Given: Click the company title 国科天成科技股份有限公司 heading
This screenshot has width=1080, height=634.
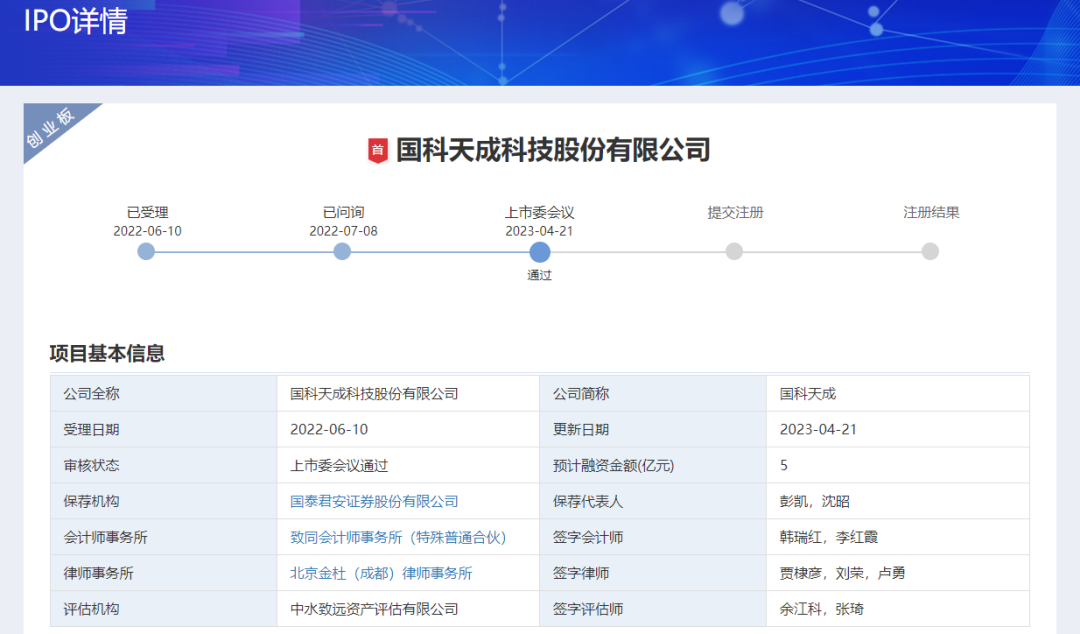Looking at the screenshot, I should 553,150.
